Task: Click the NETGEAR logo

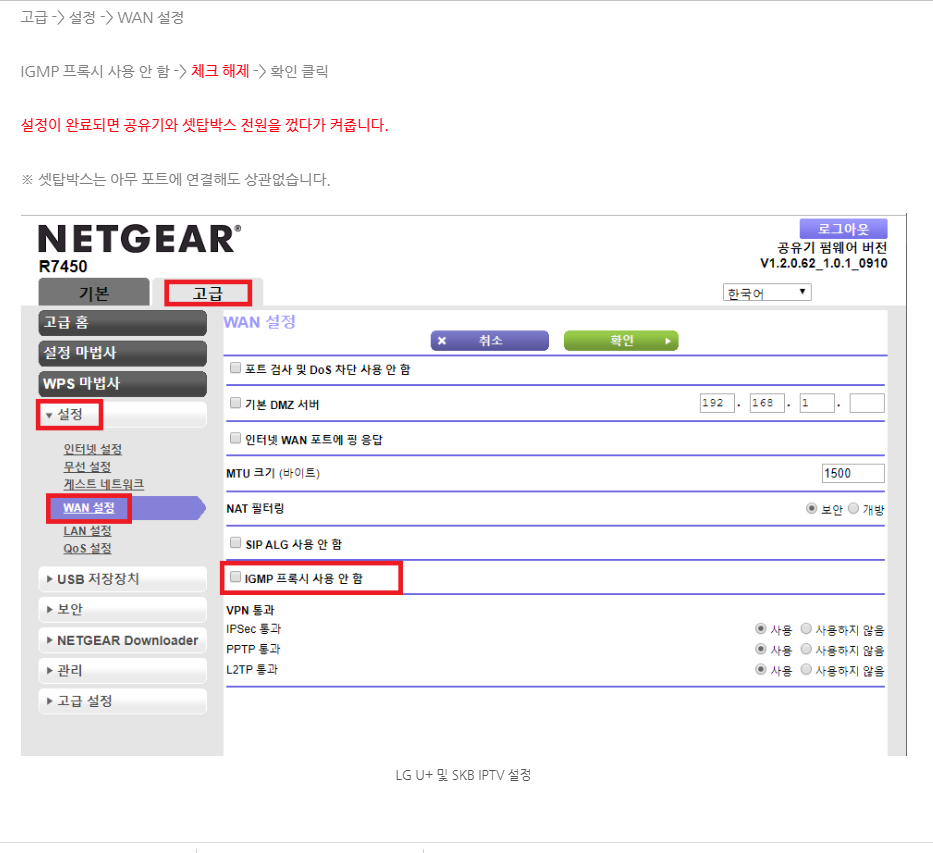Action: [140, 239]
